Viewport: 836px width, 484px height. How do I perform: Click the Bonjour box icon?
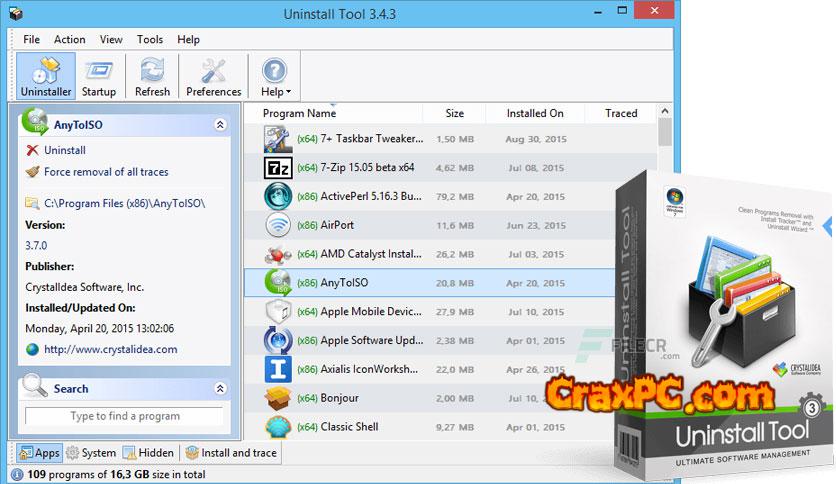(x=278, y=398)
